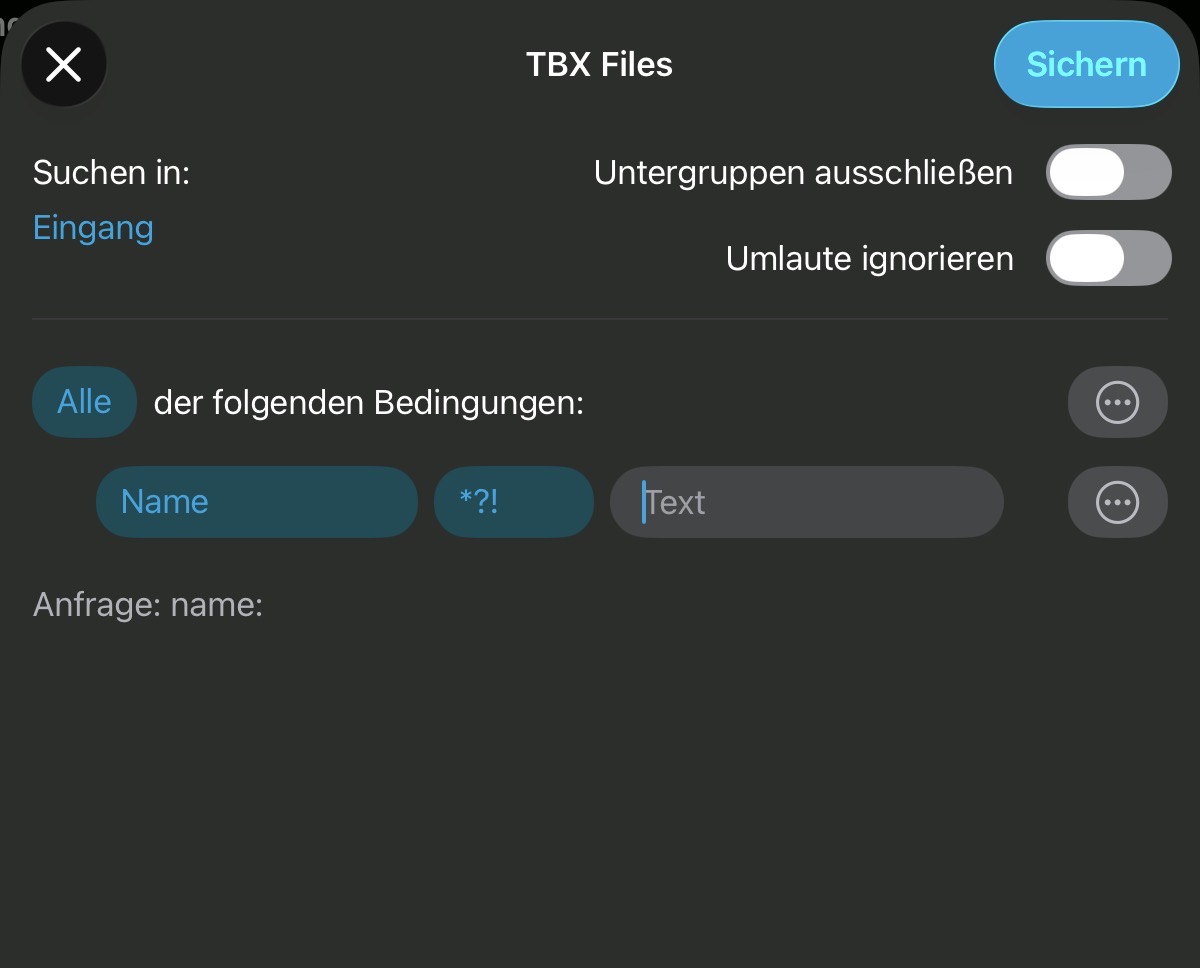The image size is (1200, 968).
Task: Click the der folgenden Bedingungen: label
Action: click(x=368, y=403)
